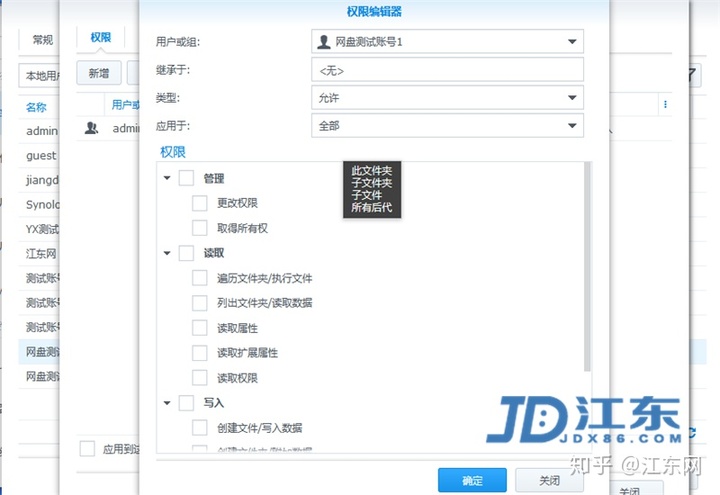This screenshot has height=495, width=720.
Task: Check the 读取扩展属性 checkbox
Action: (200, 353)
